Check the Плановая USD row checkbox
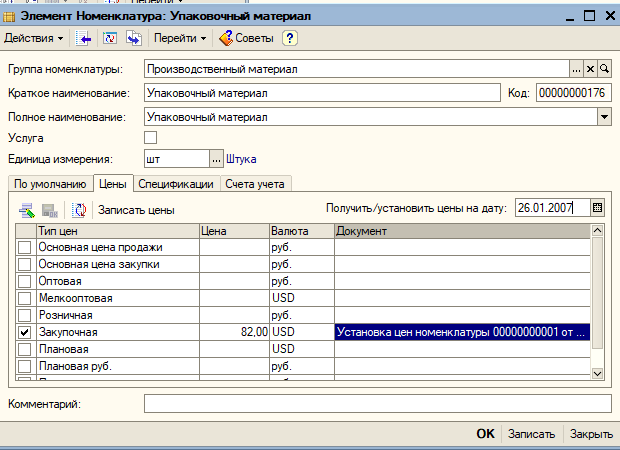This screenshot has height=450, width=620. (25, 350)
